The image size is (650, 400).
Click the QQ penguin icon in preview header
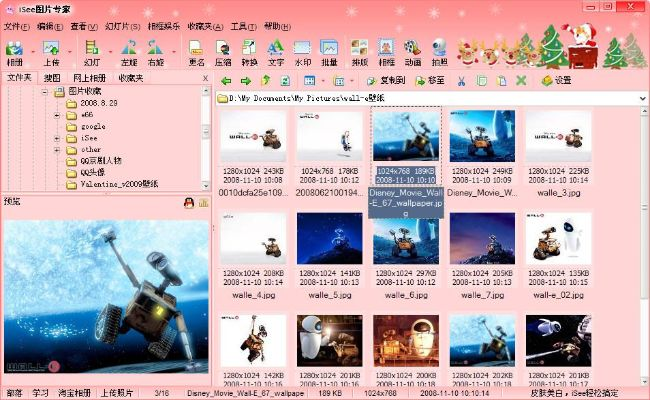pos(189,203)
